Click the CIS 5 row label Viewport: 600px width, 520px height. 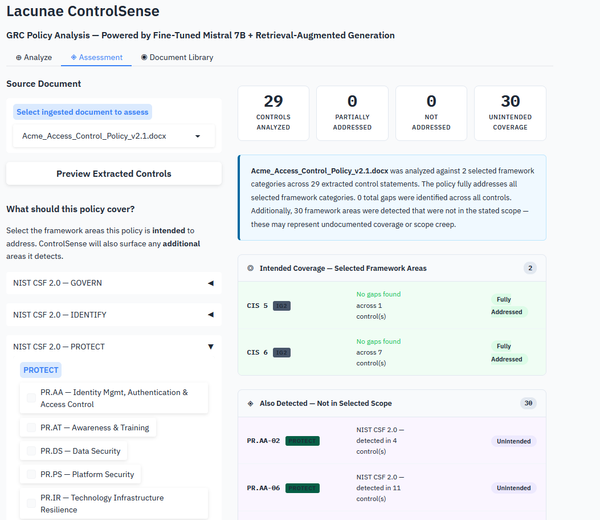coord(257,306)
